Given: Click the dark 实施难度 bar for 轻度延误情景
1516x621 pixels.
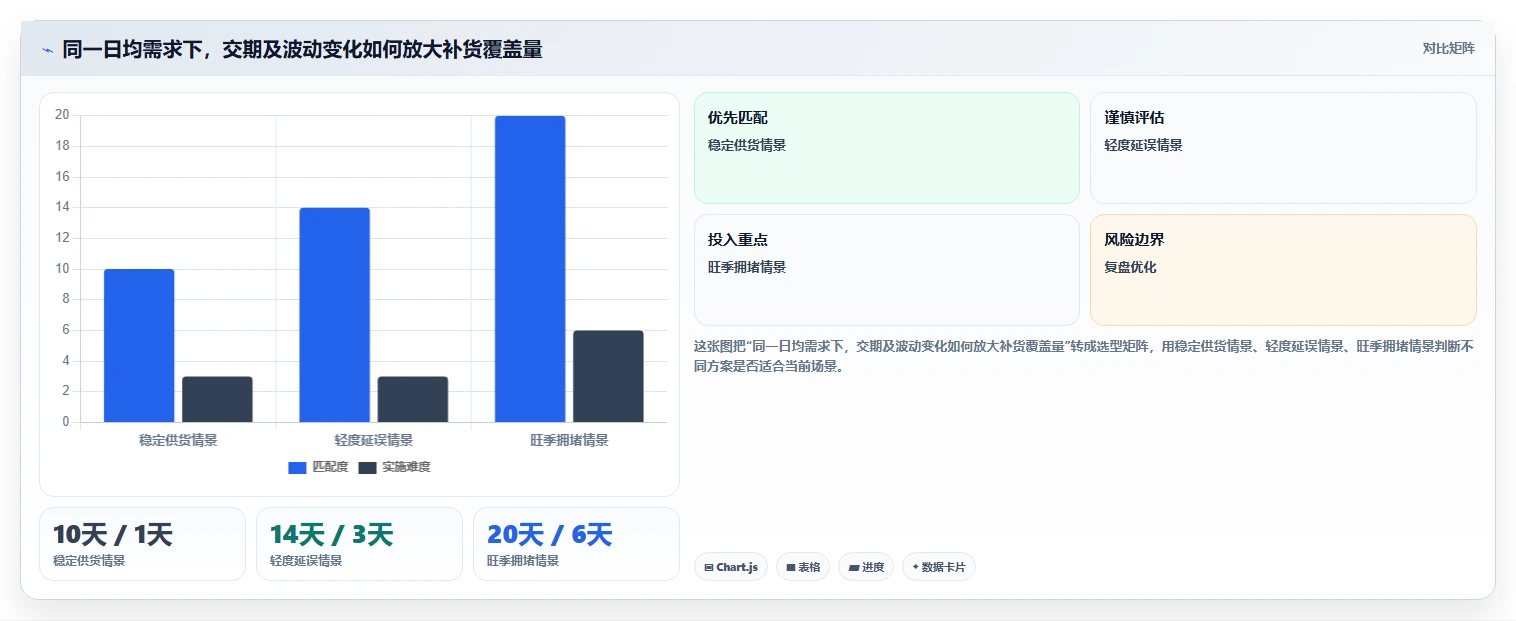Looking at the screenshot, I should click(x=412, y=399).
